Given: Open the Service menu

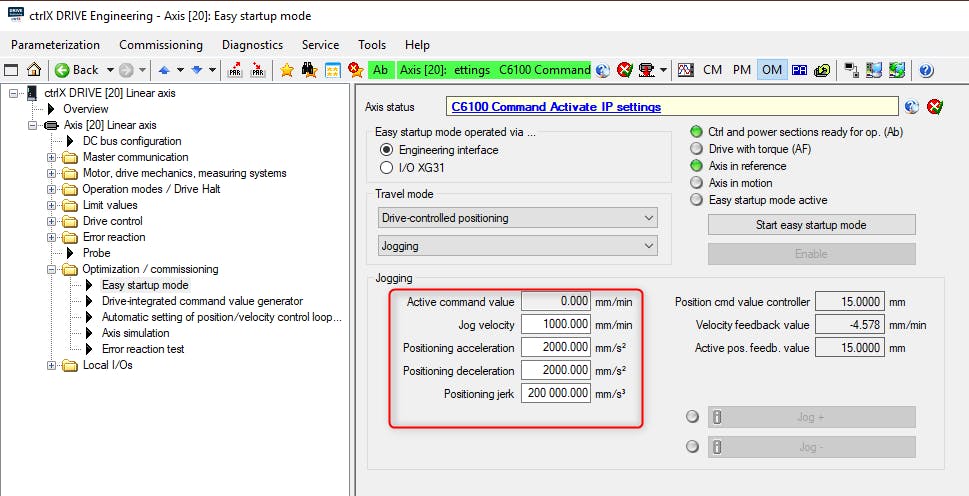Looking at the screenshot, I should 320,44.
